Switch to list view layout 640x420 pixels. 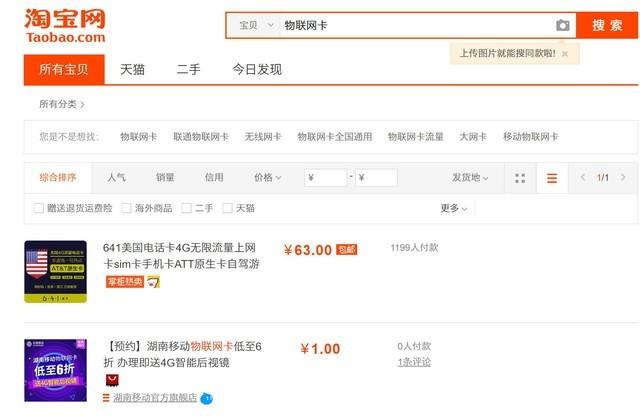[x=552, y=178]
